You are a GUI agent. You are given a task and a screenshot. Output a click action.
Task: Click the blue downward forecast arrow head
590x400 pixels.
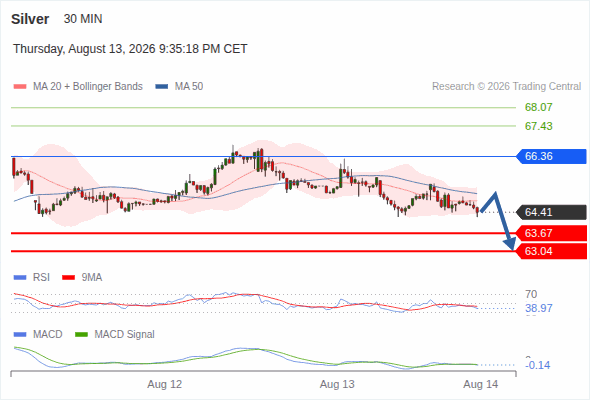pos(510,245)
